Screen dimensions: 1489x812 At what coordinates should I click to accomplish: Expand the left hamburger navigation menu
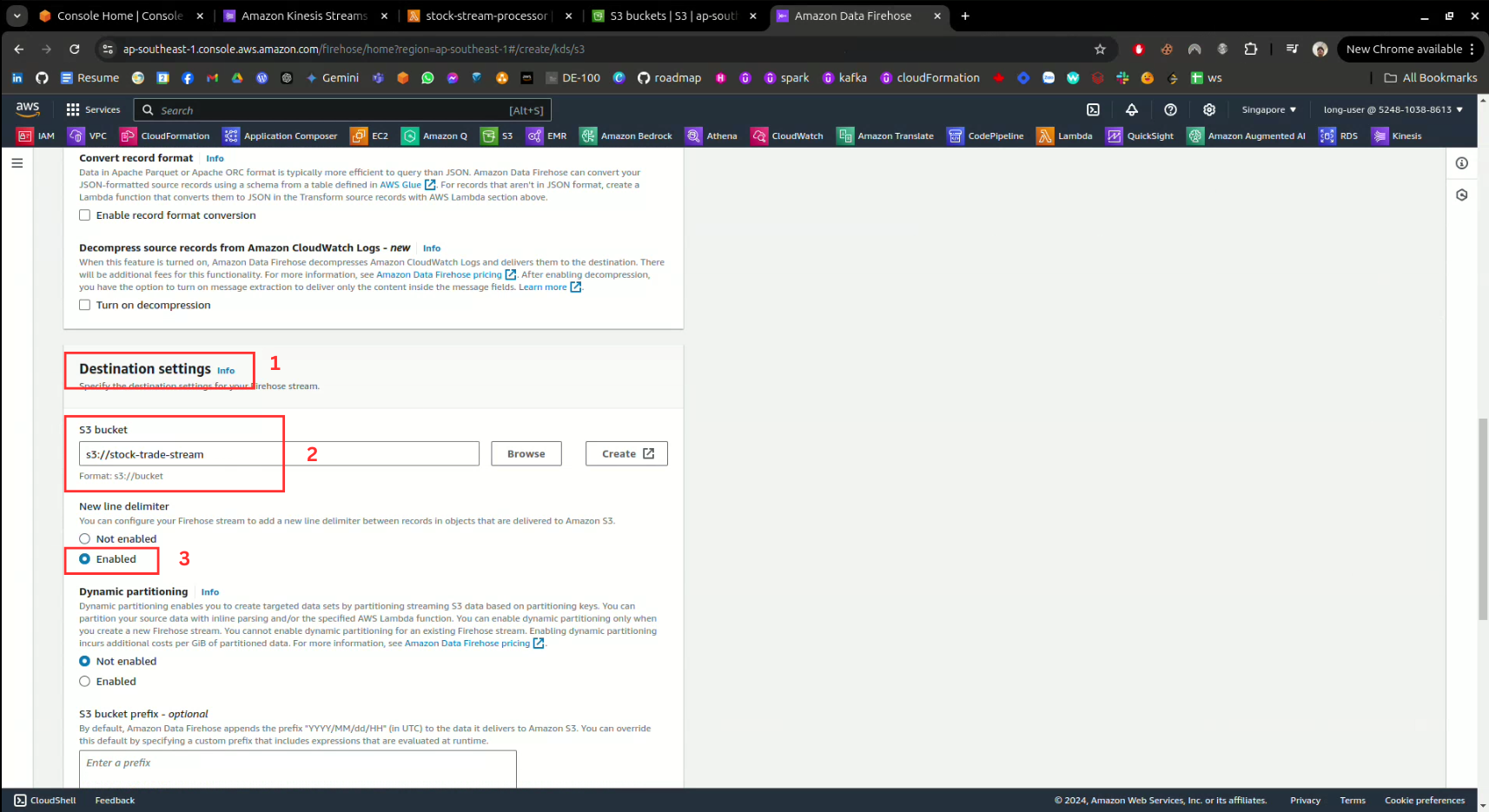[17, 163]
